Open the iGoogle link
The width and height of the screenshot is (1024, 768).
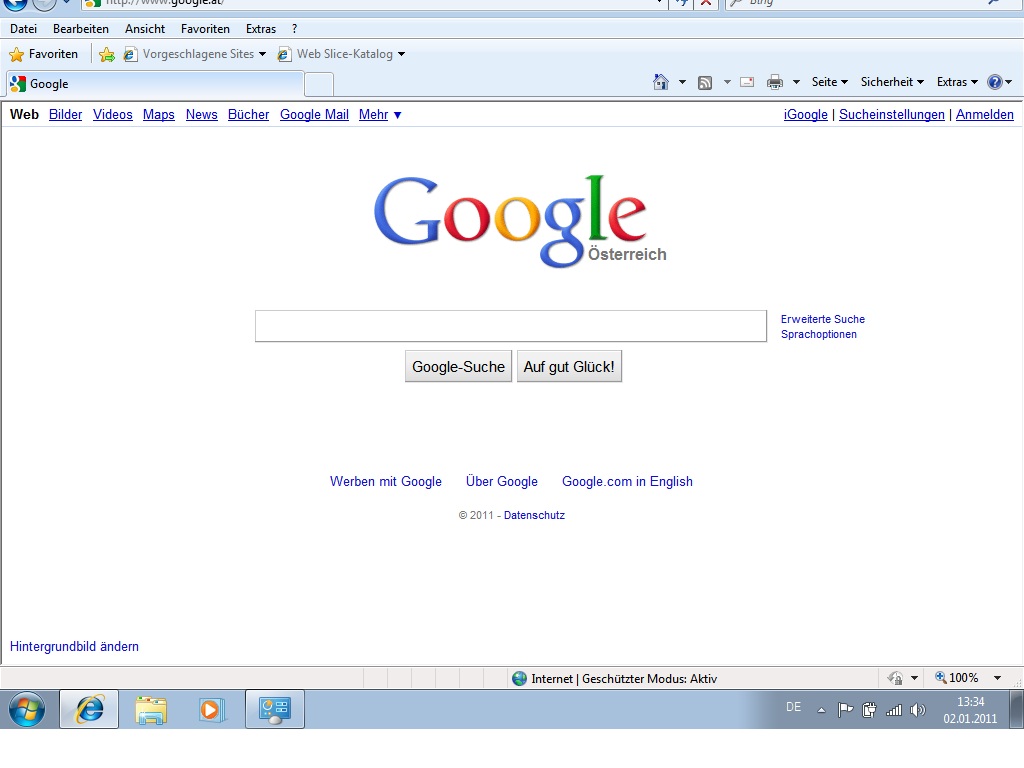click(x=805, y=115)
